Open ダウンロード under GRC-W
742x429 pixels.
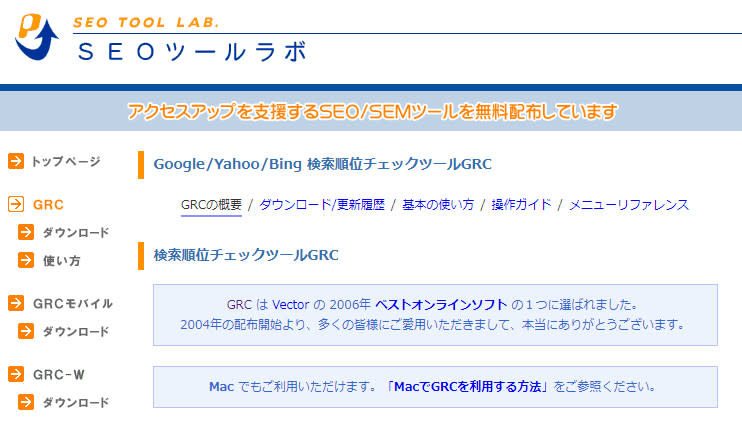pyautogui.click(x=76, y=403)
